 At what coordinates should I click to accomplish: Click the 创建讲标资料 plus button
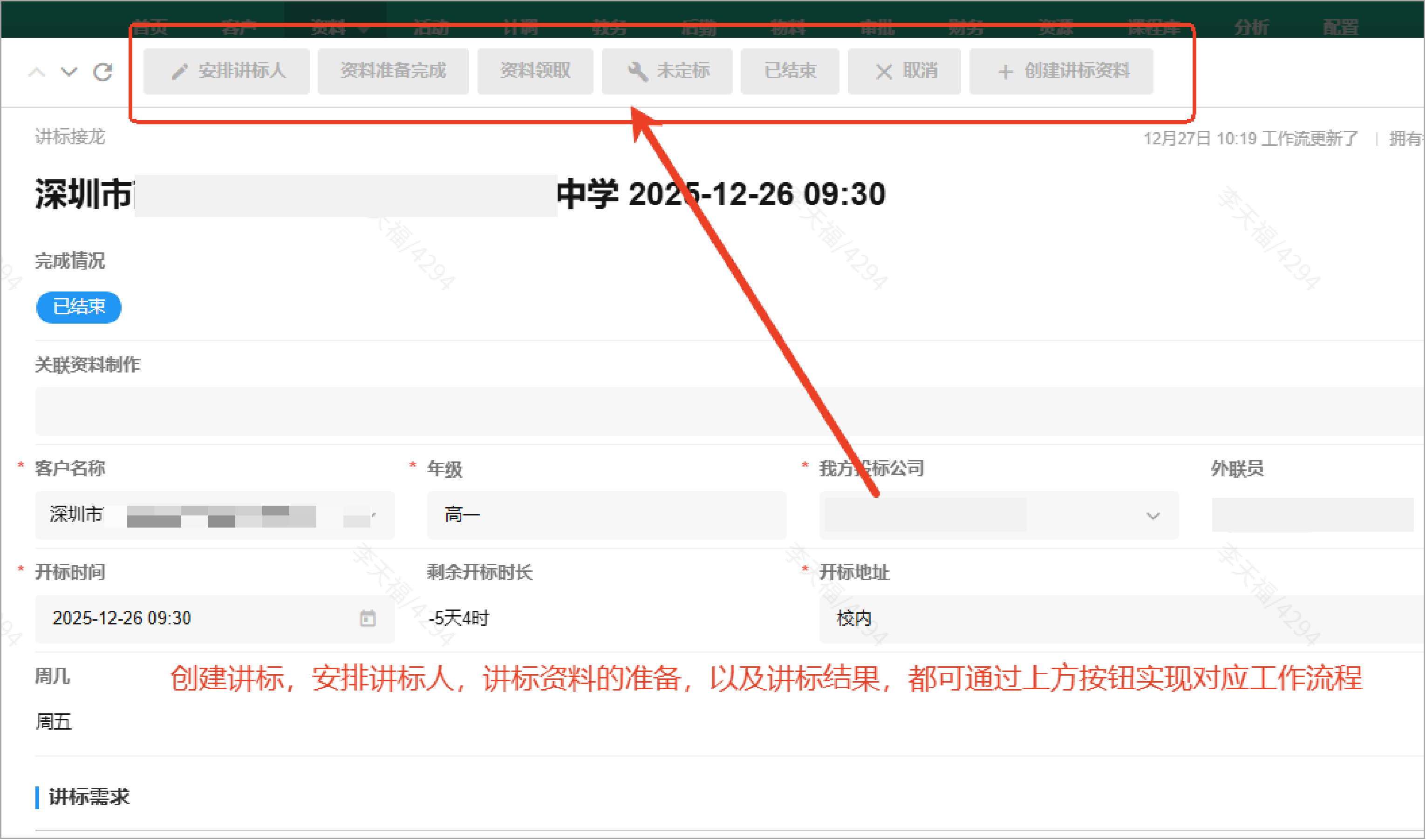click(1061, 71)
